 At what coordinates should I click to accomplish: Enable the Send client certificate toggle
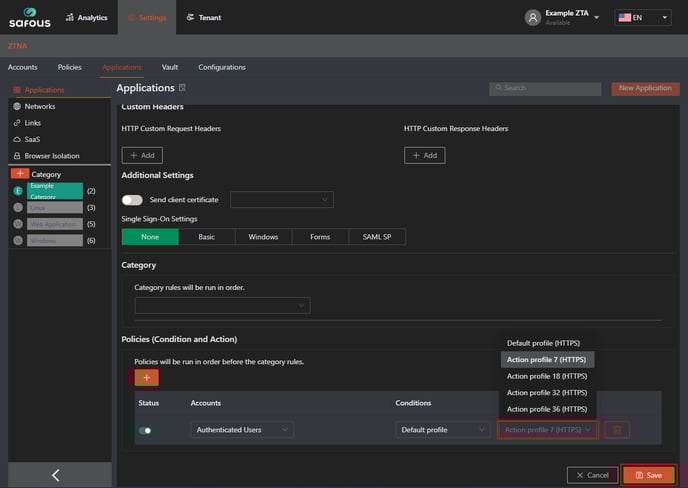coord(132,200)
